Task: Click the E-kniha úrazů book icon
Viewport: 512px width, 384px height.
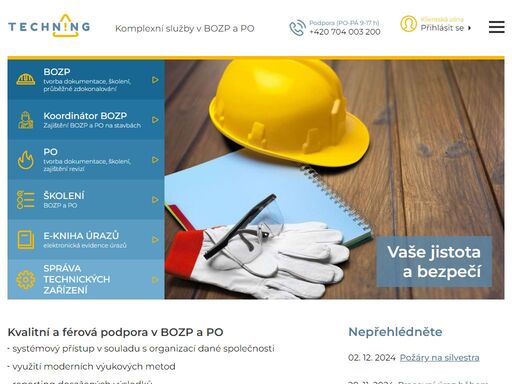Action: click(26, 240)
